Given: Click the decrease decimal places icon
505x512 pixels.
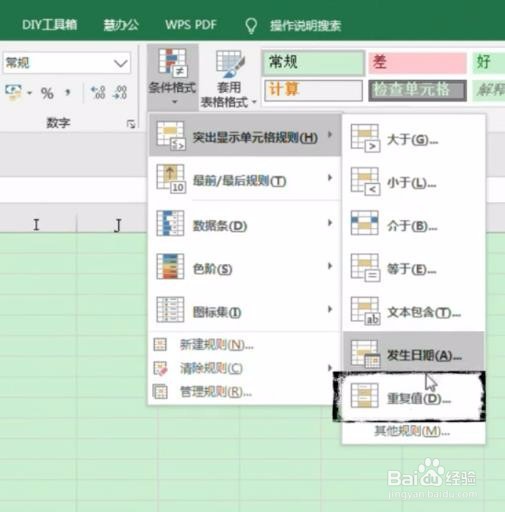Looking at the screenshot, I should click(x=120, y=92).
